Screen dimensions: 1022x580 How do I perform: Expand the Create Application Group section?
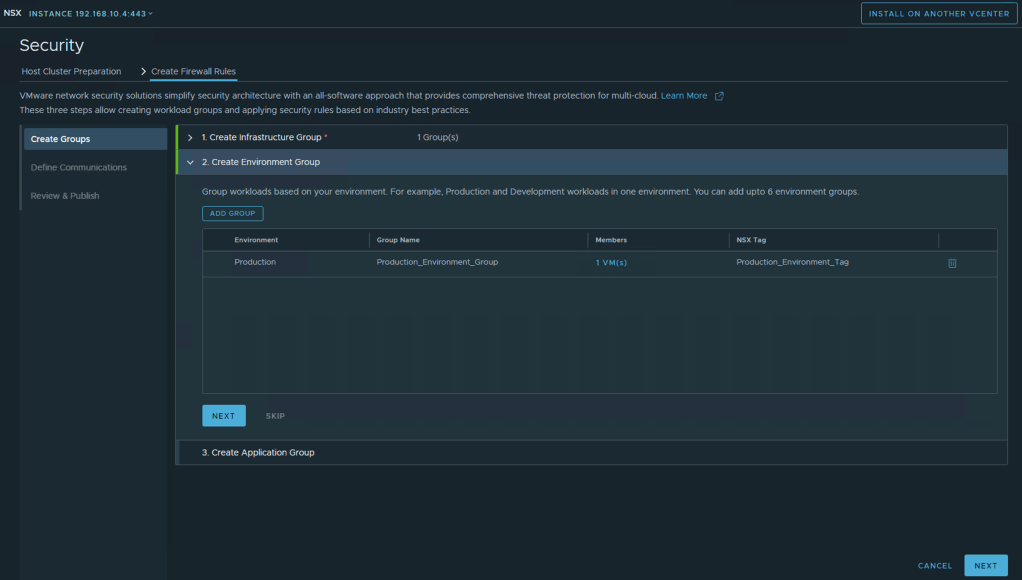258,453
